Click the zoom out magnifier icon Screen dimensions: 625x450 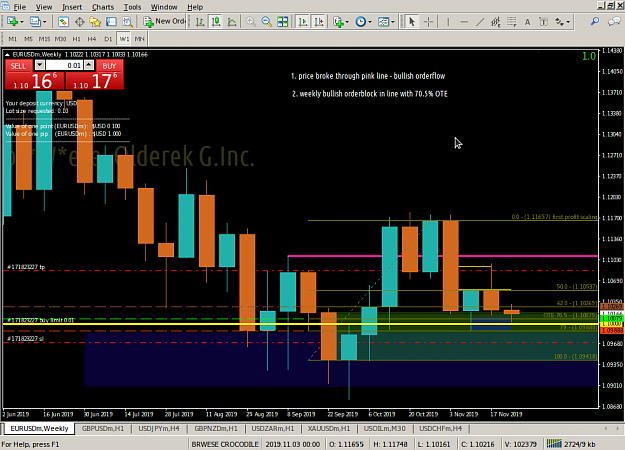(267, 22)
